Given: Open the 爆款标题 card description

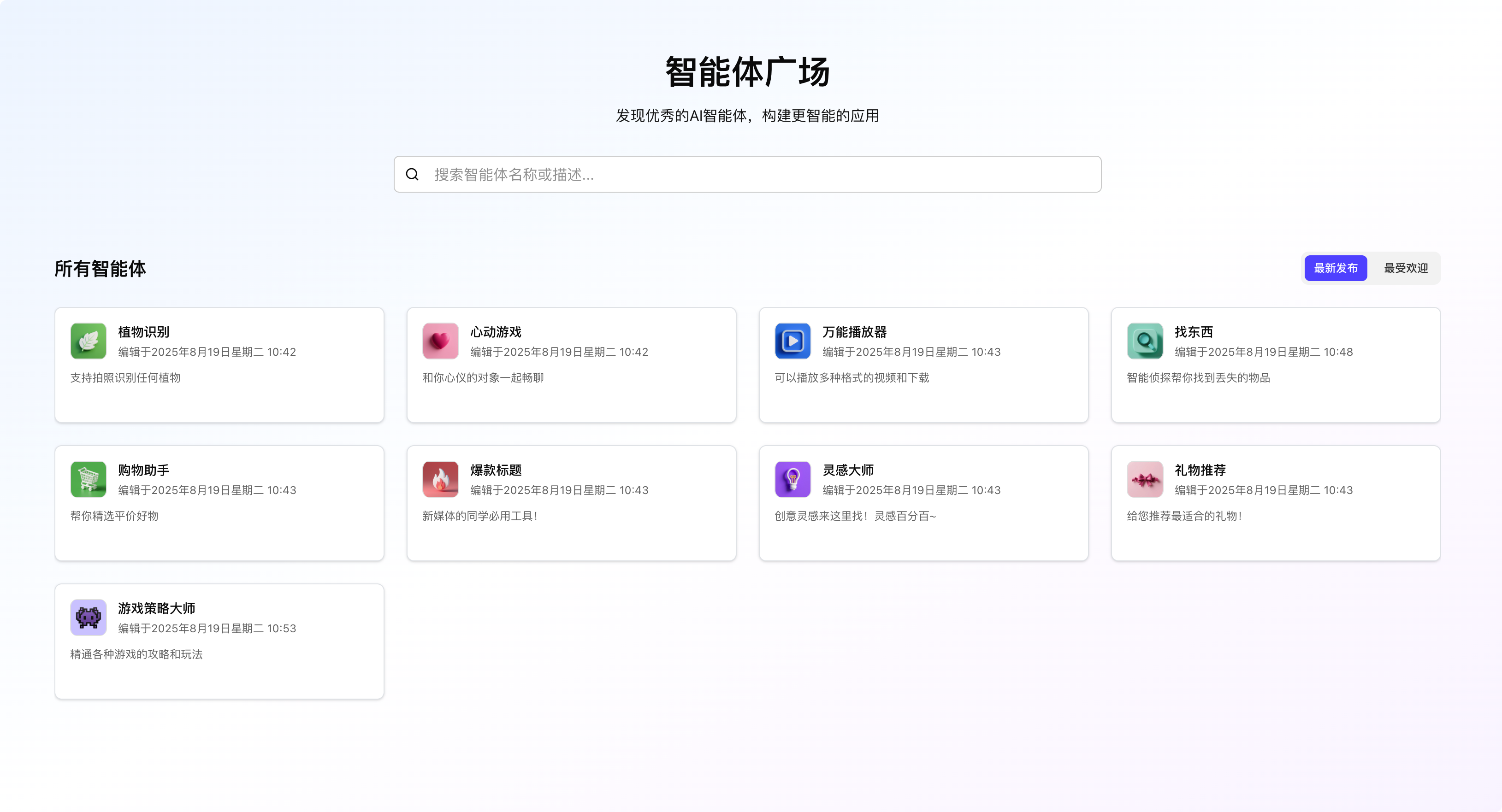Looking at the screenshot, I should click(x=480, y=516).
